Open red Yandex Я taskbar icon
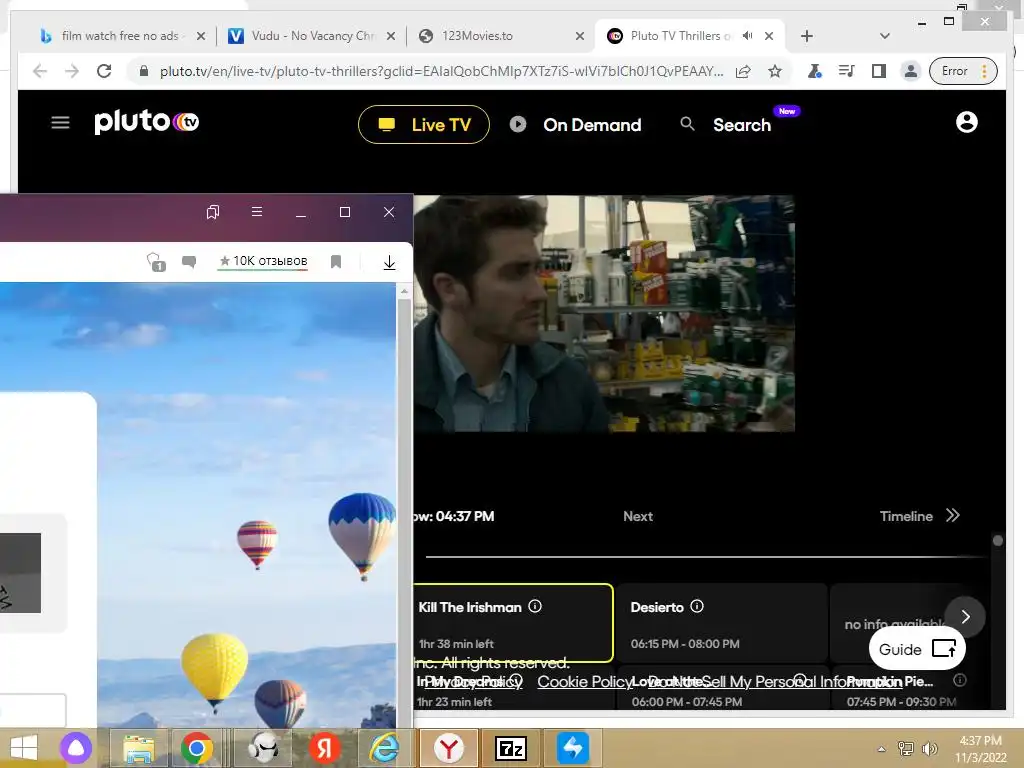 click(325, 748)
